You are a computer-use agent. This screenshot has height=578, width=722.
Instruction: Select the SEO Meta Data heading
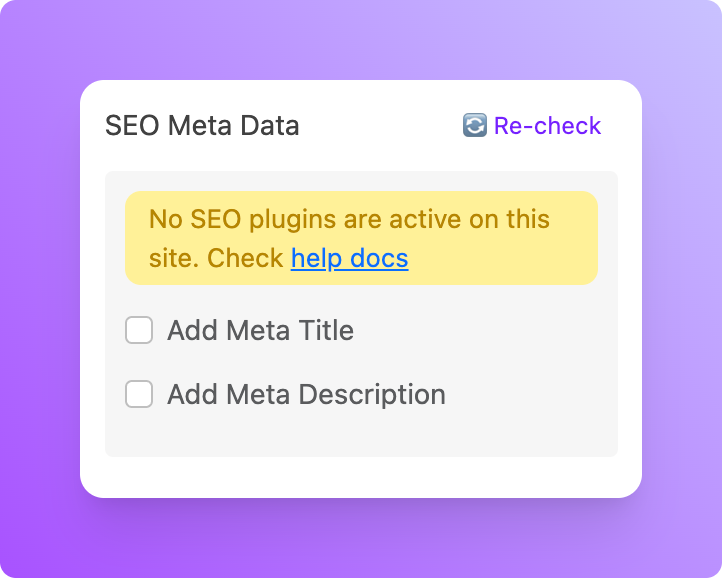coord(202,126)
